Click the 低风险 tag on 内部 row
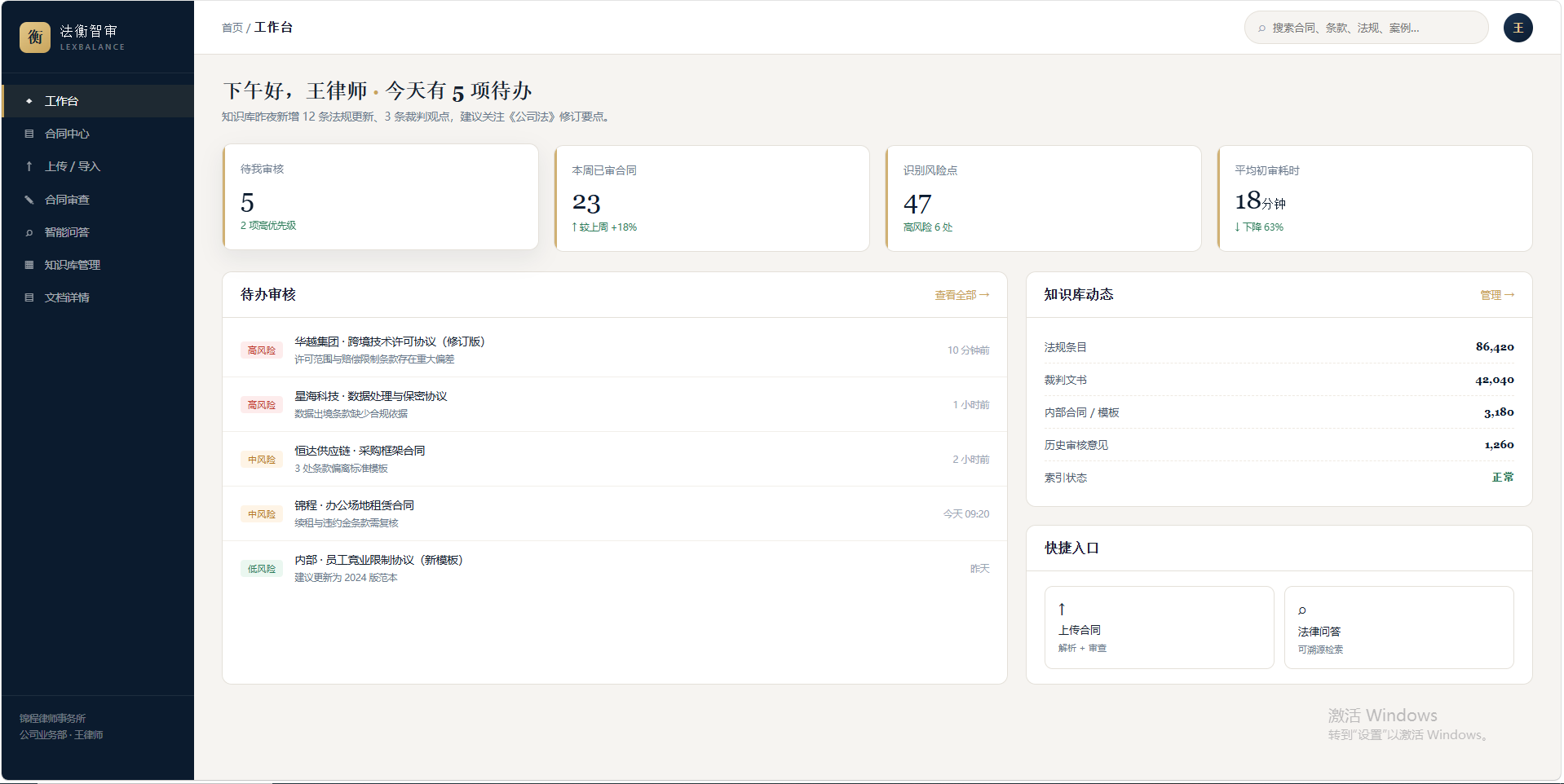The image size is (1564, 784). (x=262, y=569)
